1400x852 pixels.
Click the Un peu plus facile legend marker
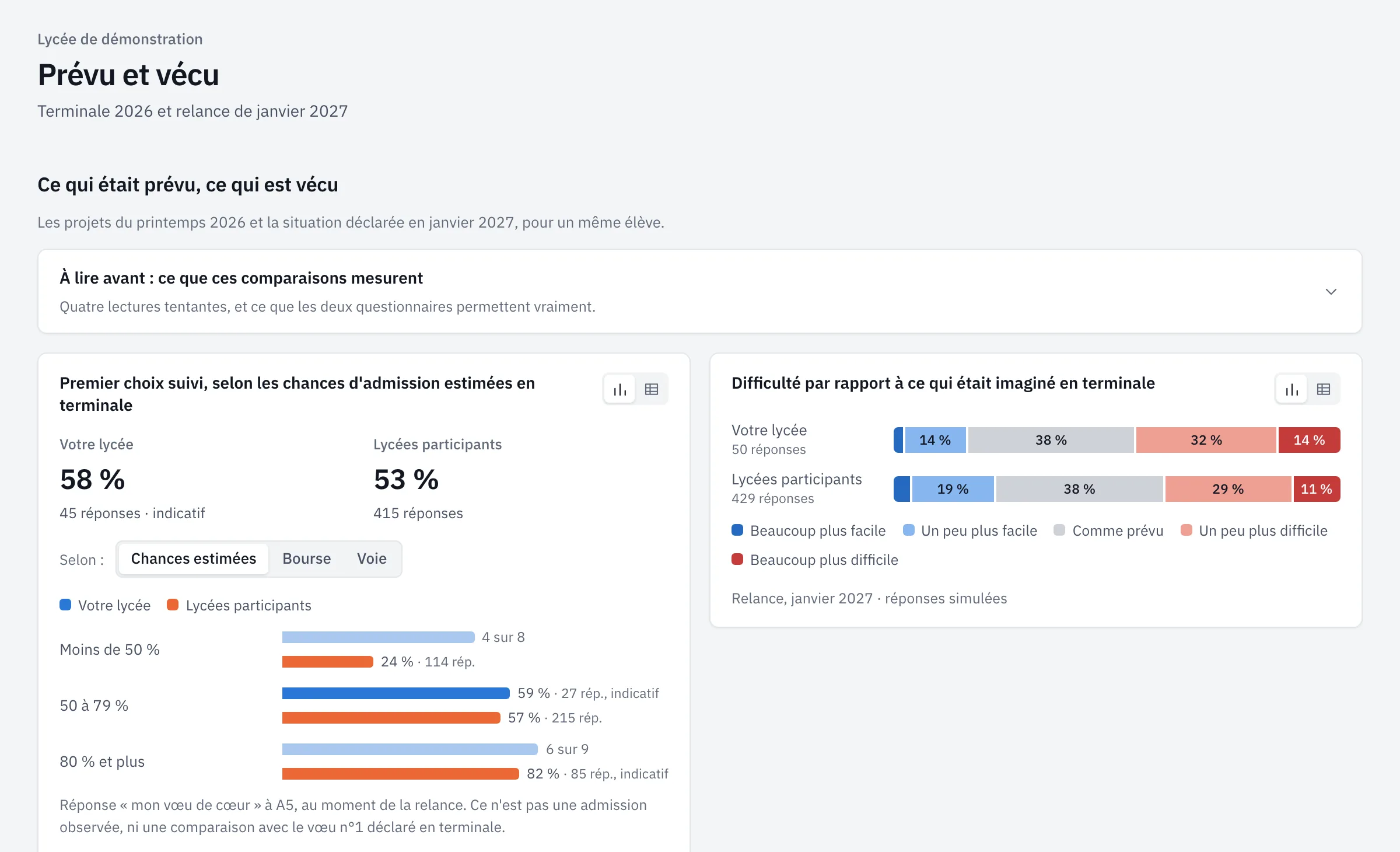[x=908, y=530]
